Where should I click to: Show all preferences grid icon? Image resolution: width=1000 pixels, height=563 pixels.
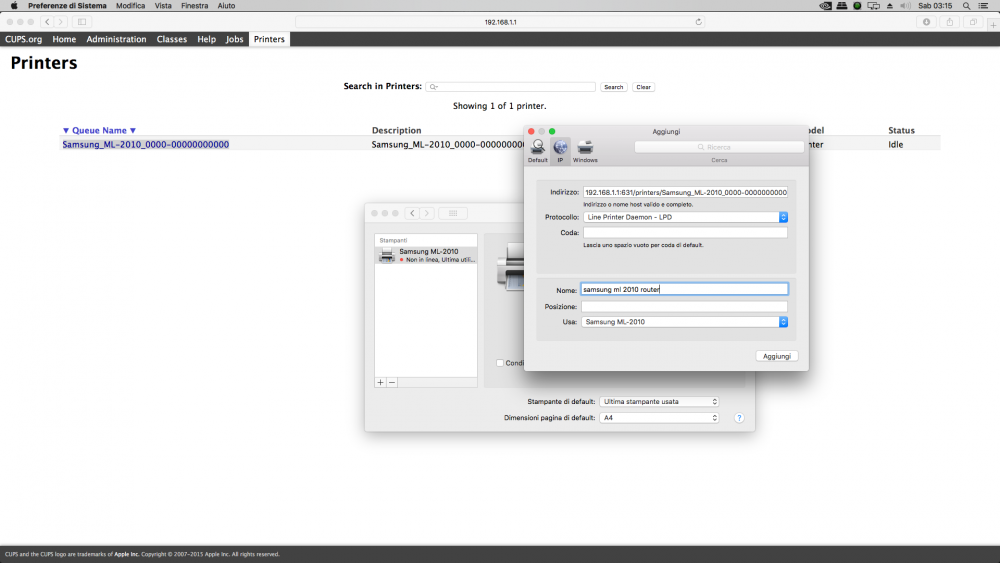[453, 213]
